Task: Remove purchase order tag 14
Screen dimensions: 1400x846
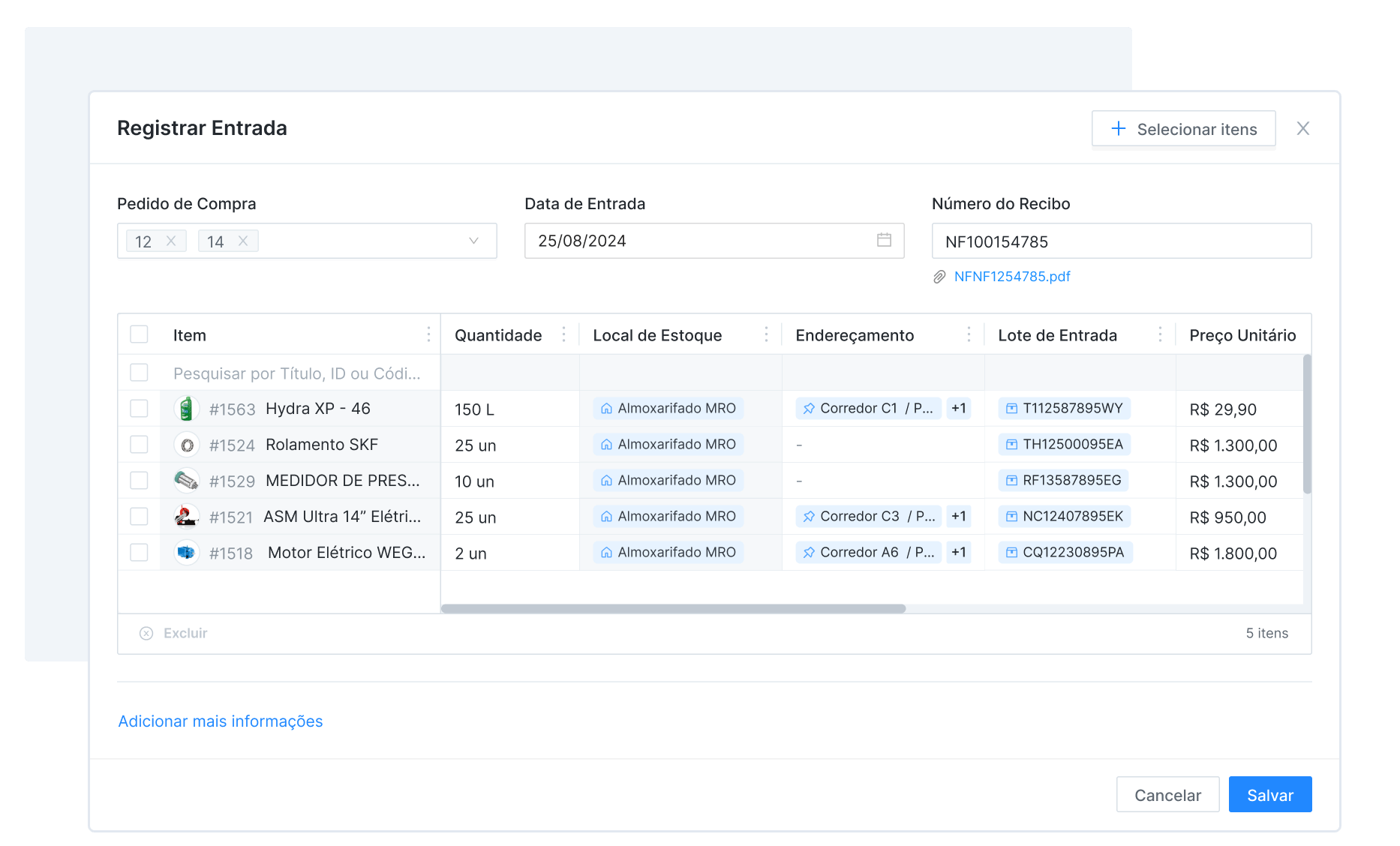Action: 243,241
